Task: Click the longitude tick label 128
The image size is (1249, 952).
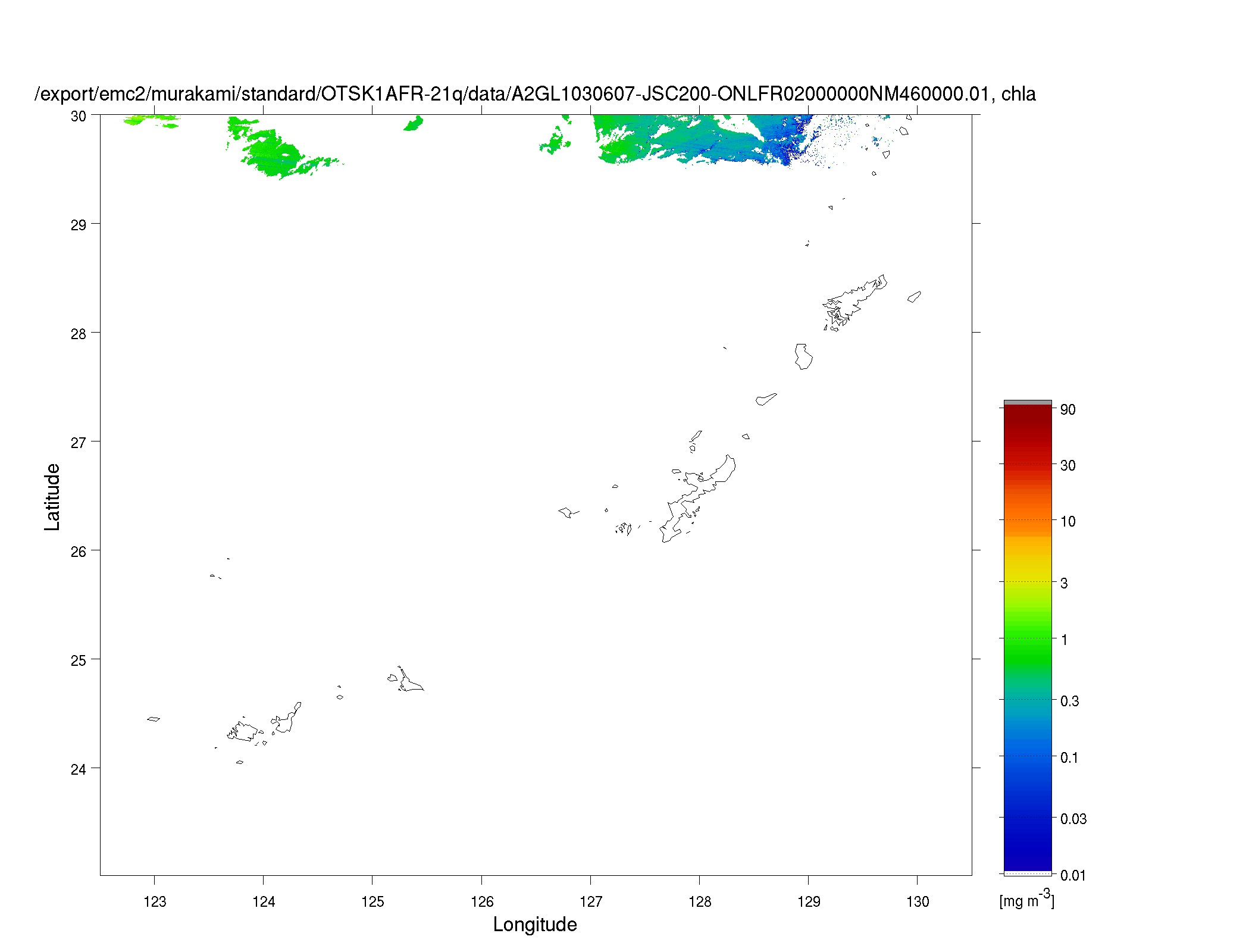Action: (x=699, y=902)
